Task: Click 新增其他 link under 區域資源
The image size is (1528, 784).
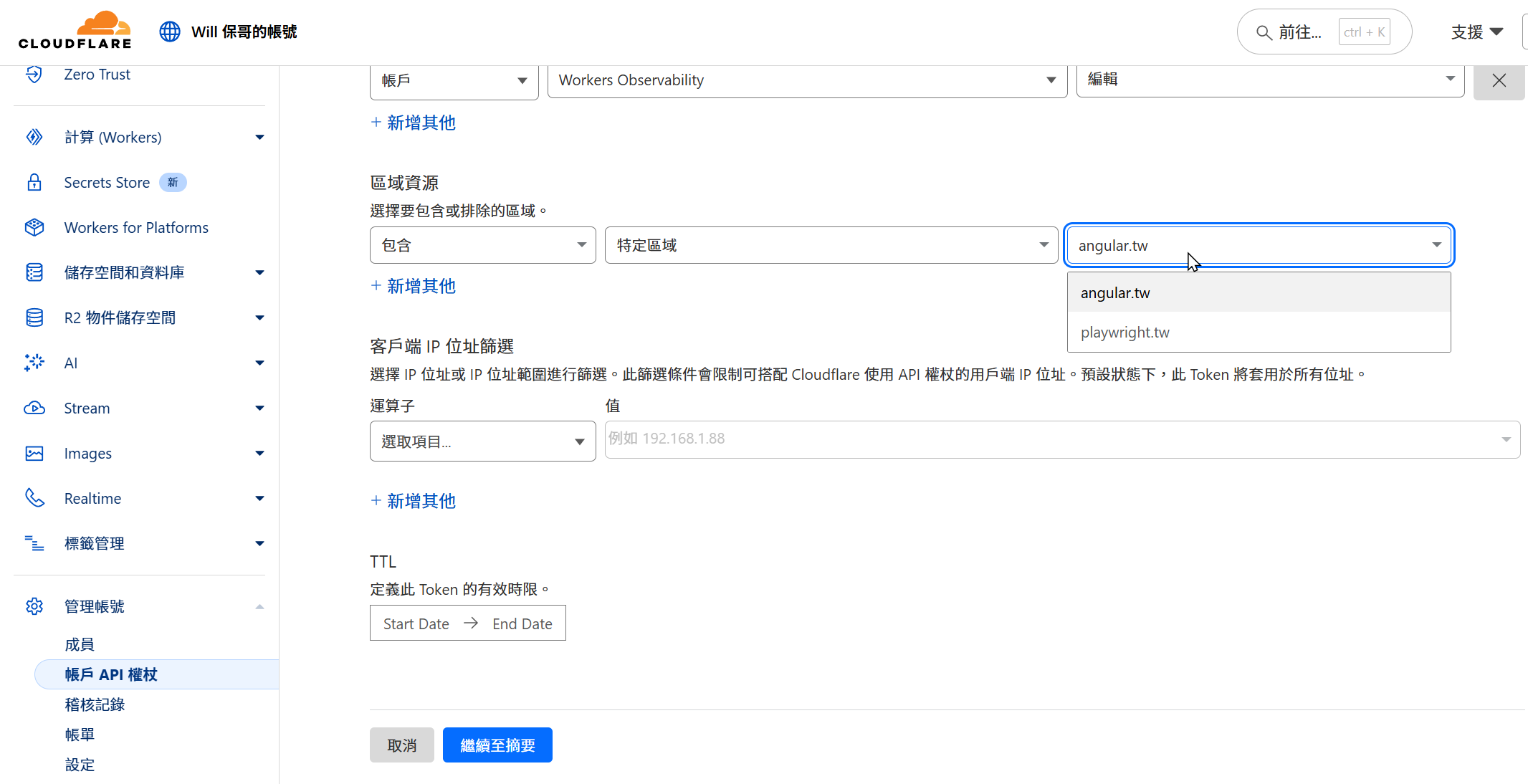Action: [414, 286]
